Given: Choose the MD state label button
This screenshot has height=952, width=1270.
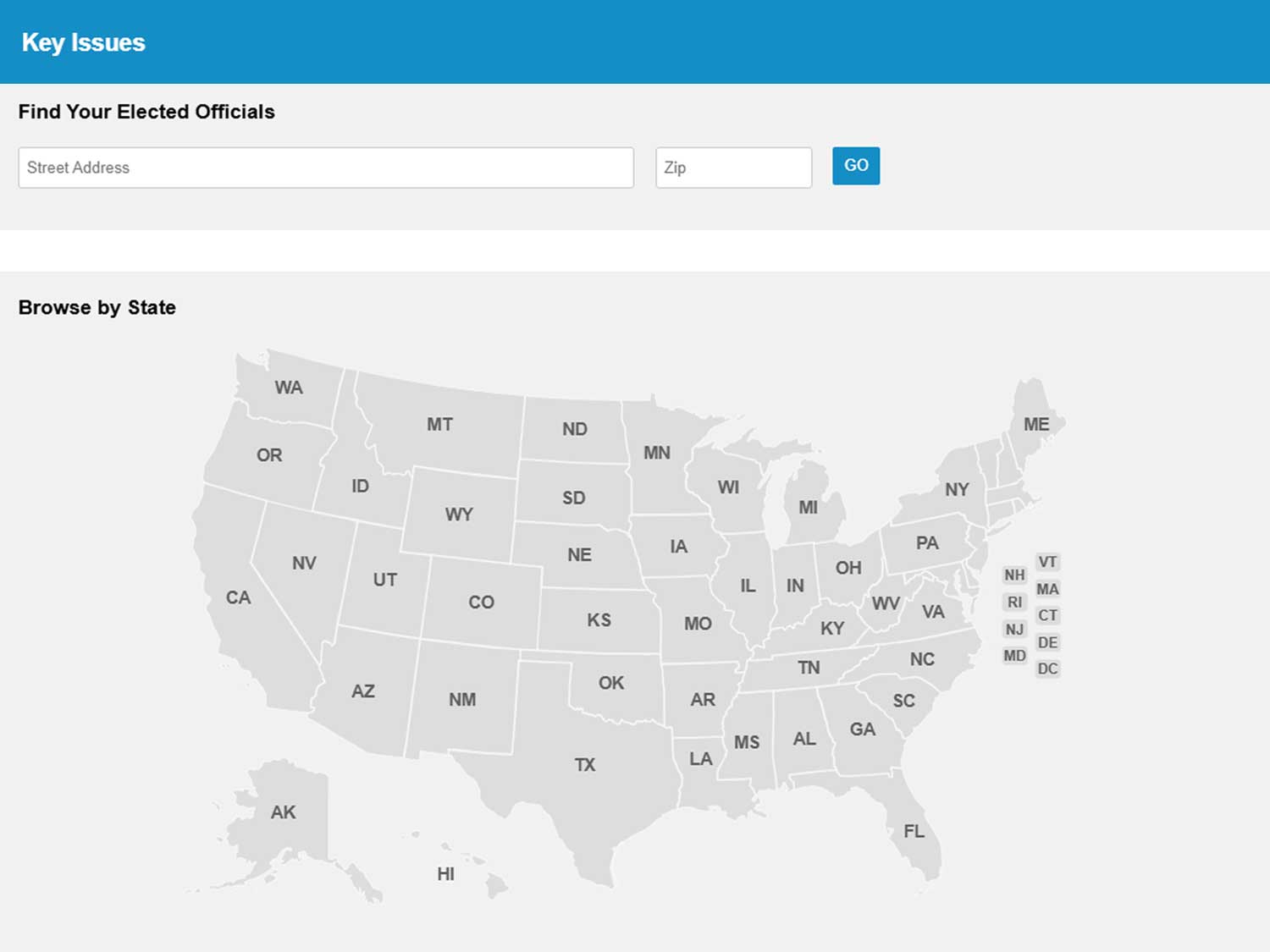Looking at the screenshot, I should coord(1014,656).
